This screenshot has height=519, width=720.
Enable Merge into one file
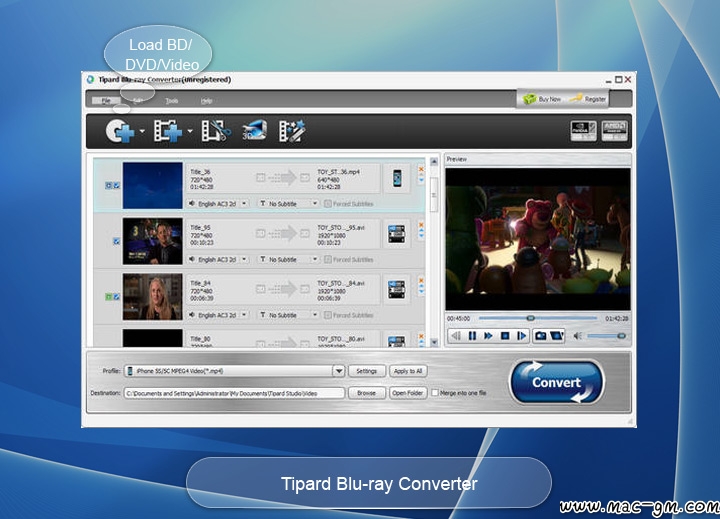435,393
